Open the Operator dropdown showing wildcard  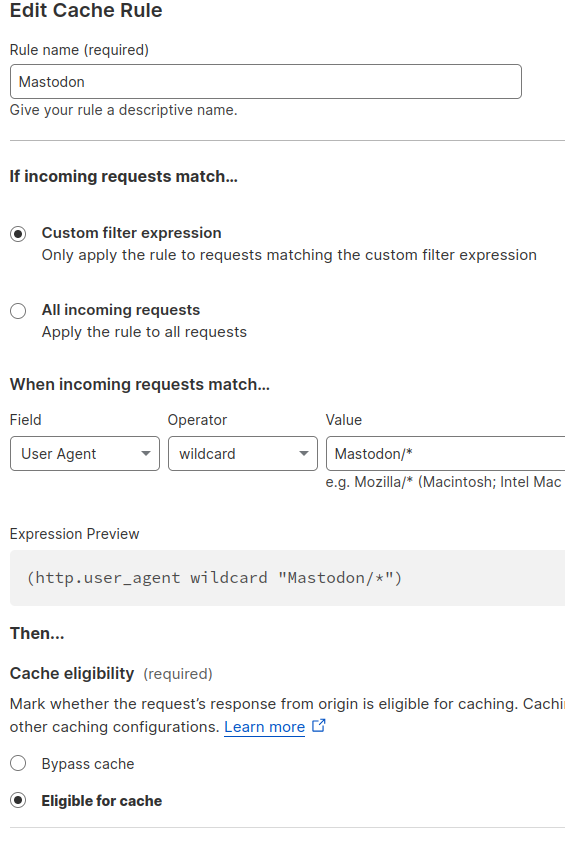tap(243, 454)
